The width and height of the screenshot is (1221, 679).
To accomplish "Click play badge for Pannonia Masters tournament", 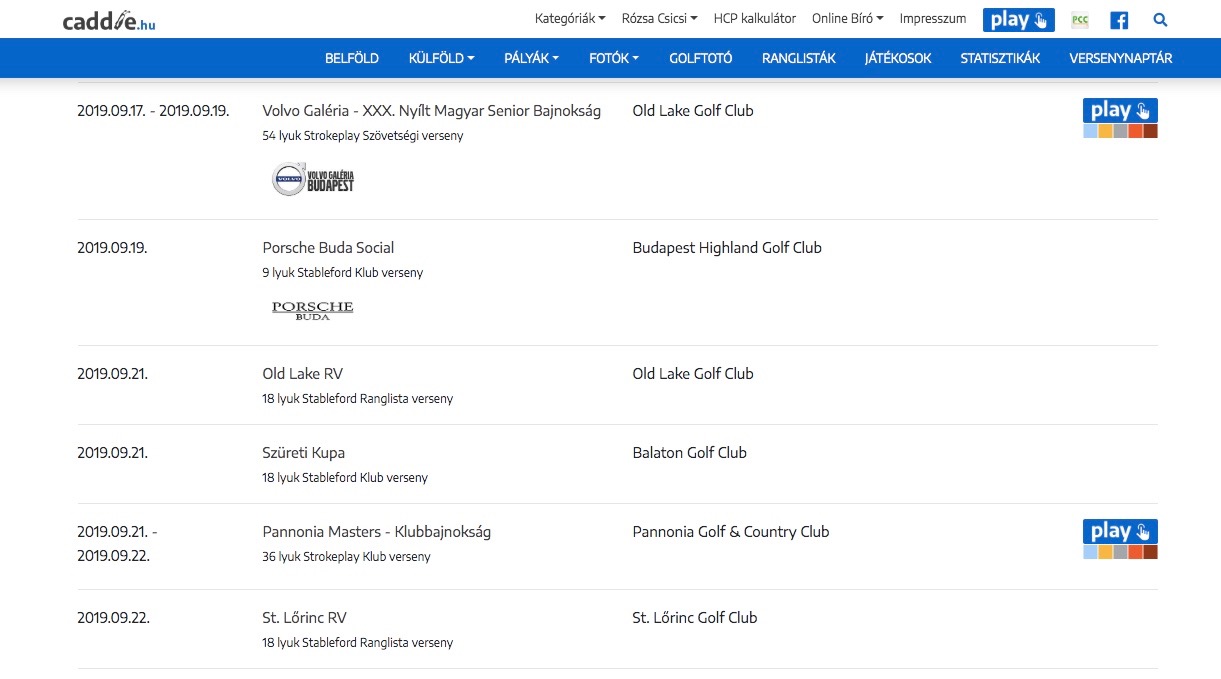I will (x=1120, y=539).
